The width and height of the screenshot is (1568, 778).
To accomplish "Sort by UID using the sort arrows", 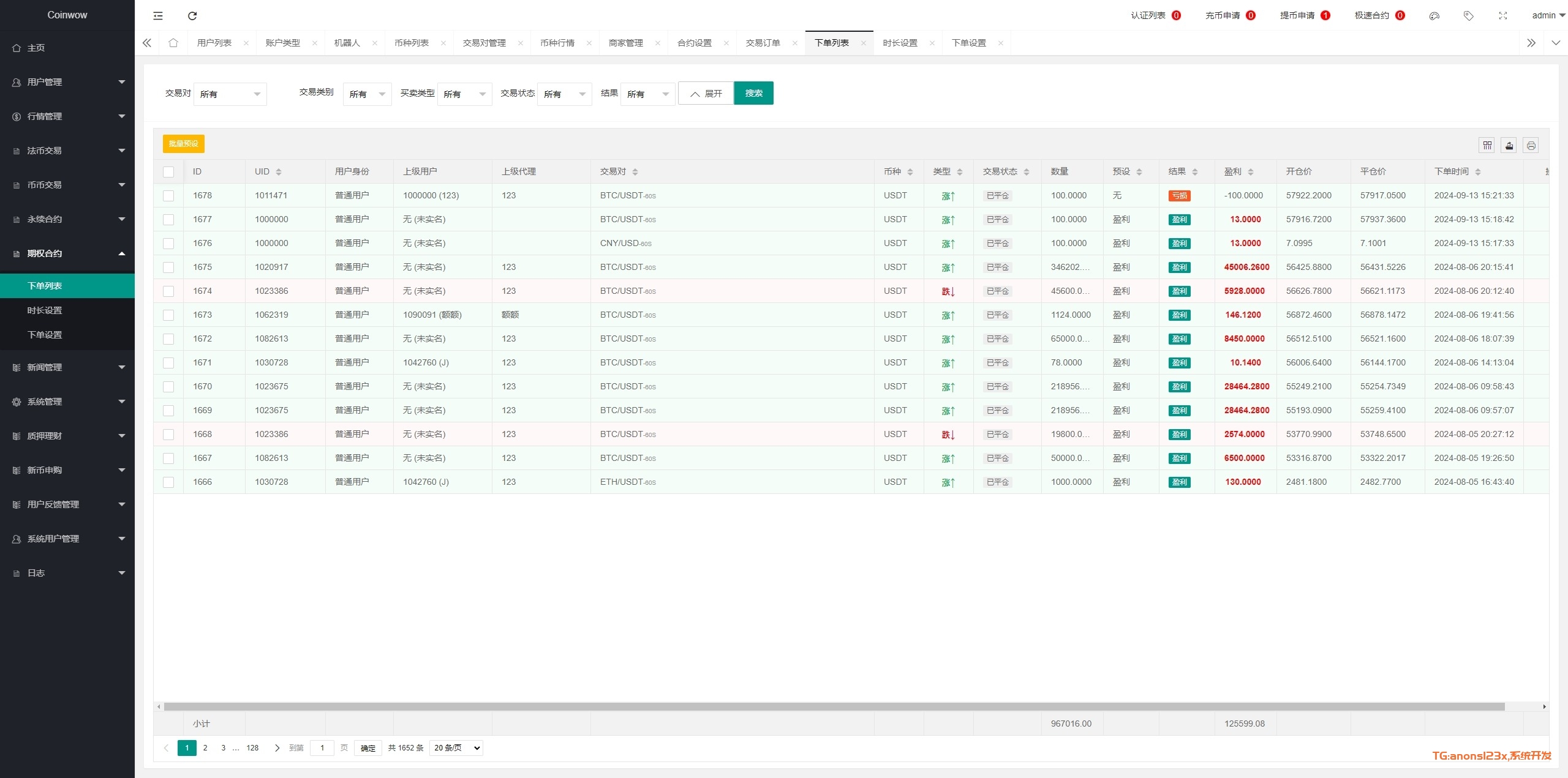I will (279, 172).
